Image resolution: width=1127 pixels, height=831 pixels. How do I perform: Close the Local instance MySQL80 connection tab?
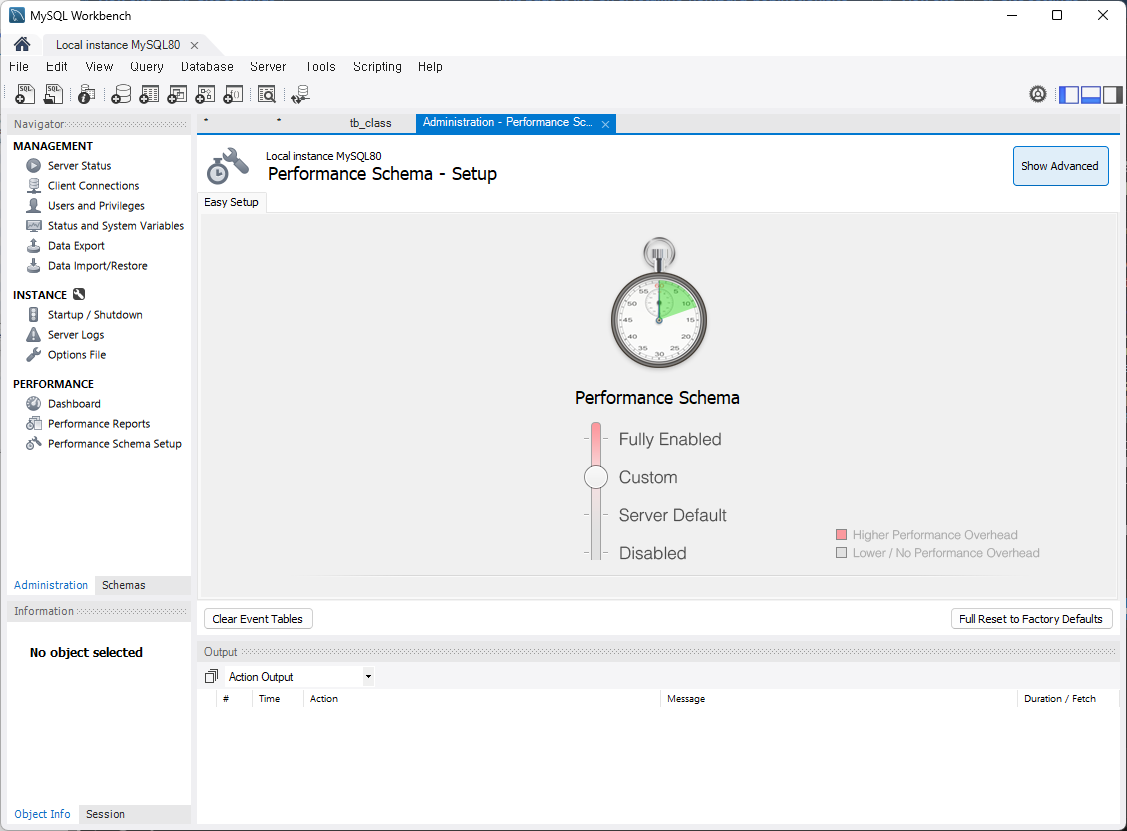(194, 45)
